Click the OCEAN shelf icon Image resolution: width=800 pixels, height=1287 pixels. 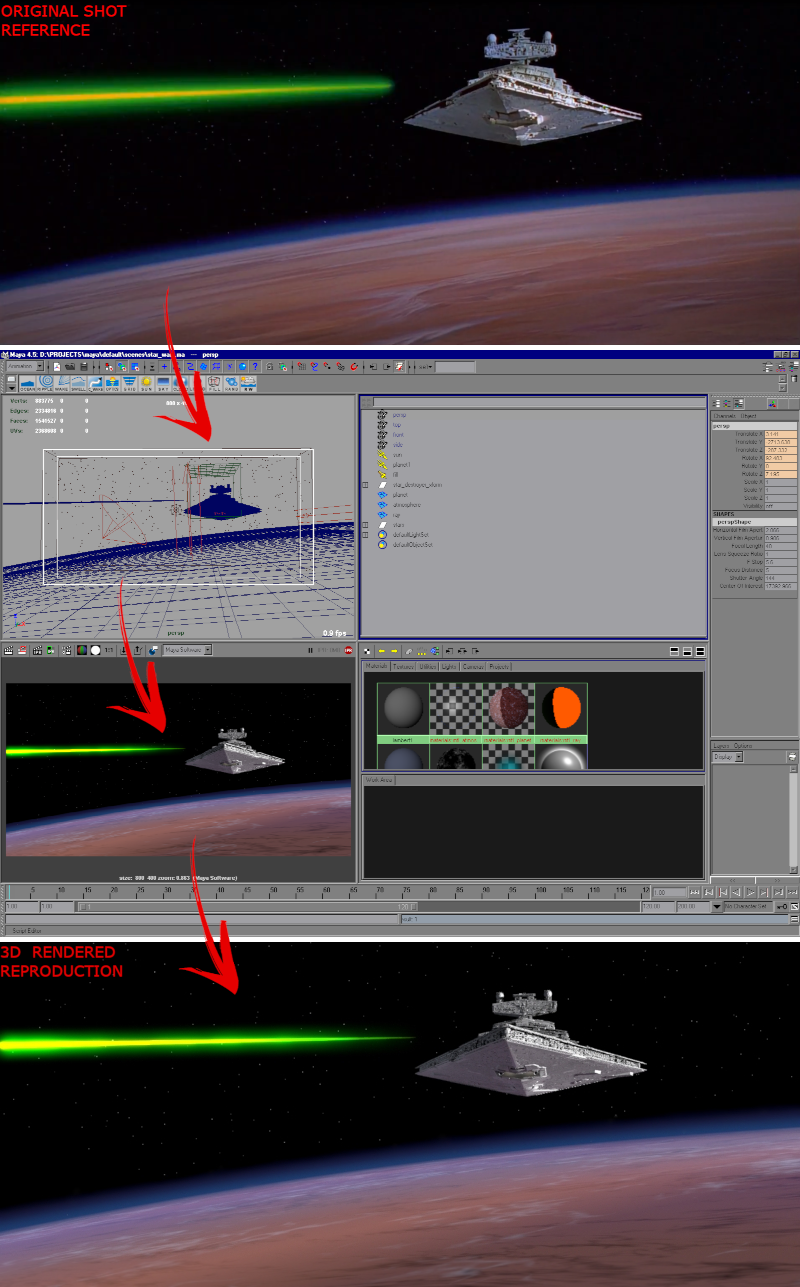point(28,383)
